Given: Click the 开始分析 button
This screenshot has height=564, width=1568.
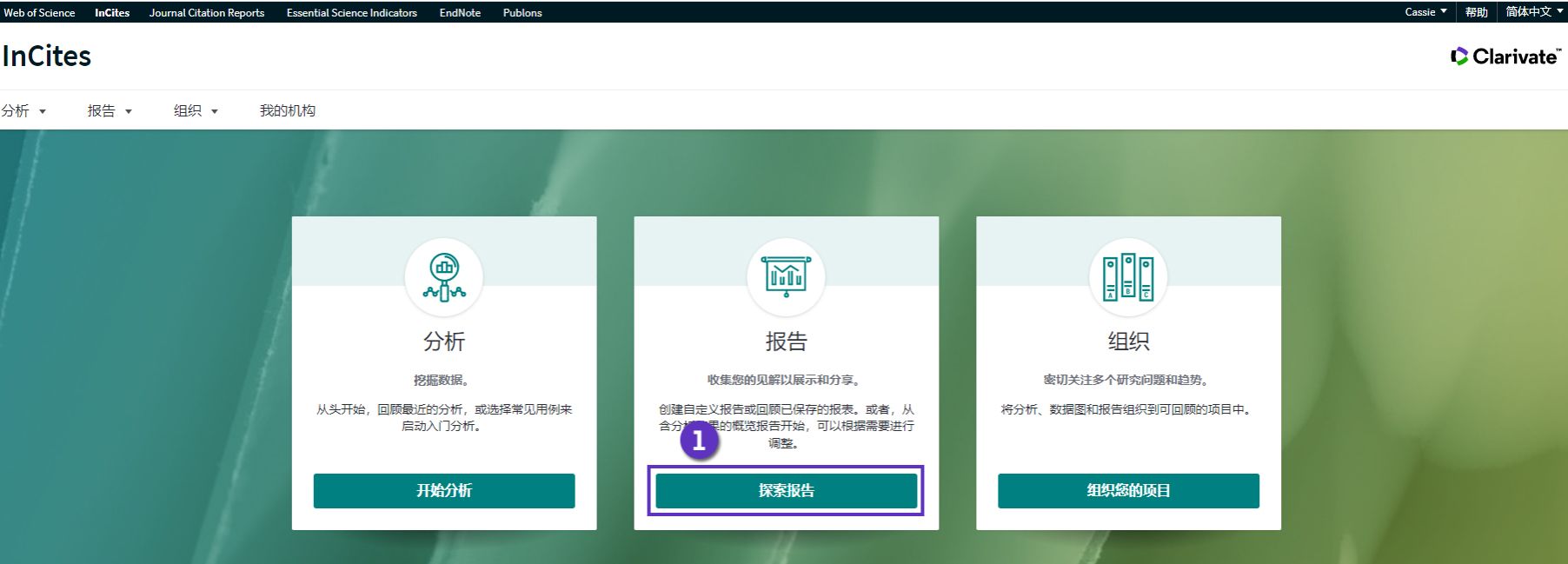Looking at the screenshot, I should pyautogui.click(x=444, y=491).
